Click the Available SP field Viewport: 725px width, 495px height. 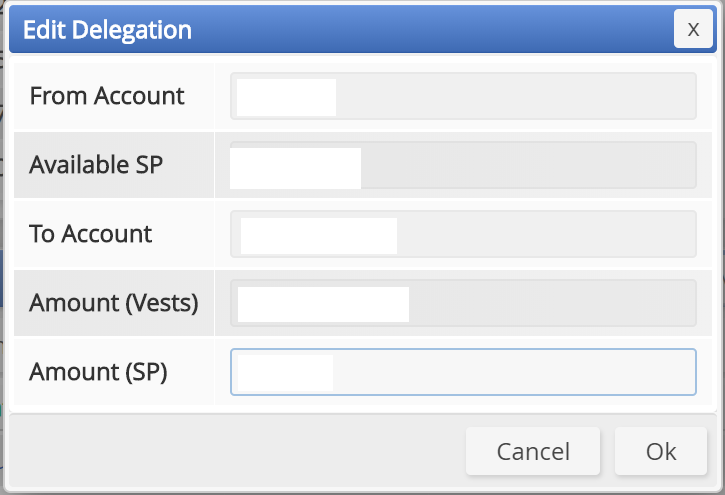point(463,165)
